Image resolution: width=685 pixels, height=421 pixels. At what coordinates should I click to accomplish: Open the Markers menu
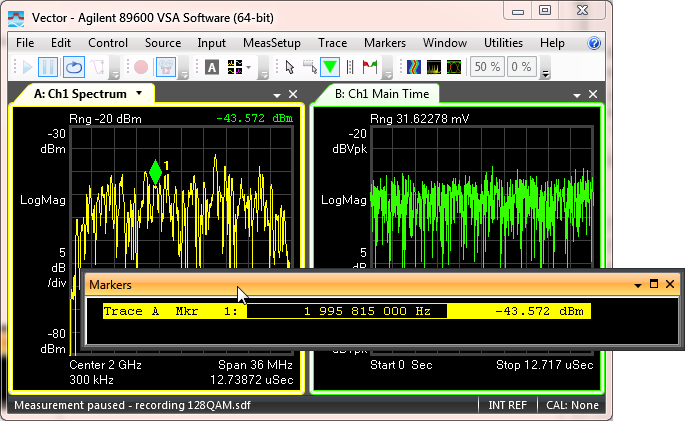tap(385, 43)
